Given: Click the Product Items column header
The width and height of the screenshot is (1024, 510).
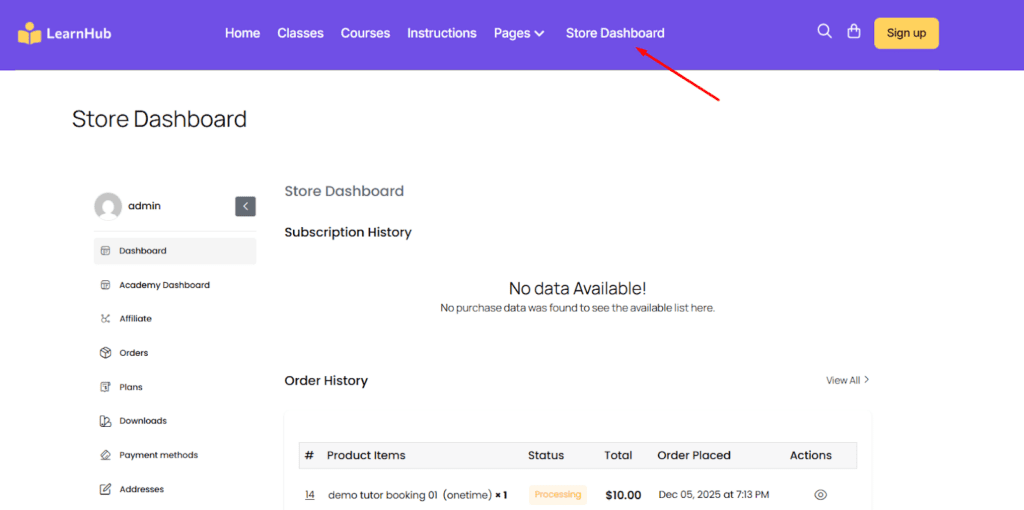Looking at the screenshot, I should [x=366, y=455].
